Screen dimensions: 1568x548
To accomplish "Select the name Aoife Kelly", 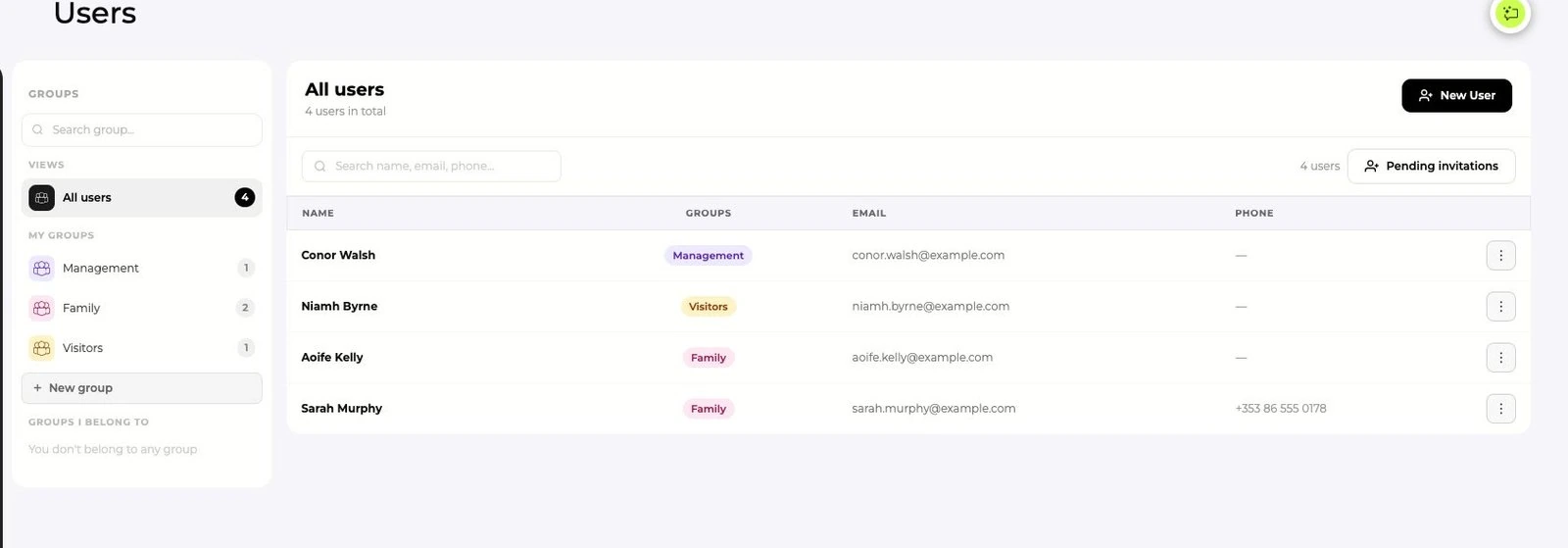I will pos(331,358).
